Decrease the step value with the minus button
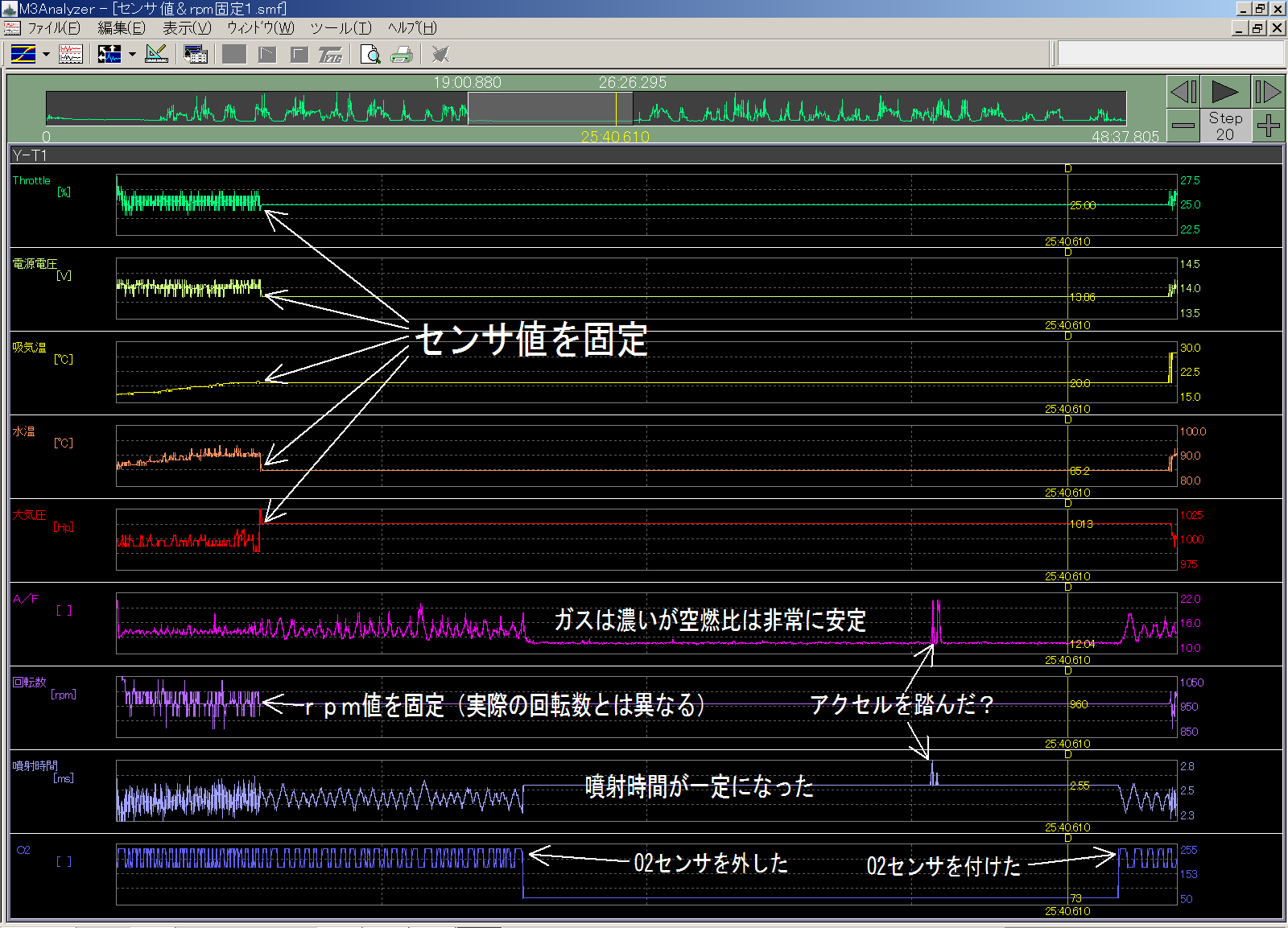 click(1183, 126)
